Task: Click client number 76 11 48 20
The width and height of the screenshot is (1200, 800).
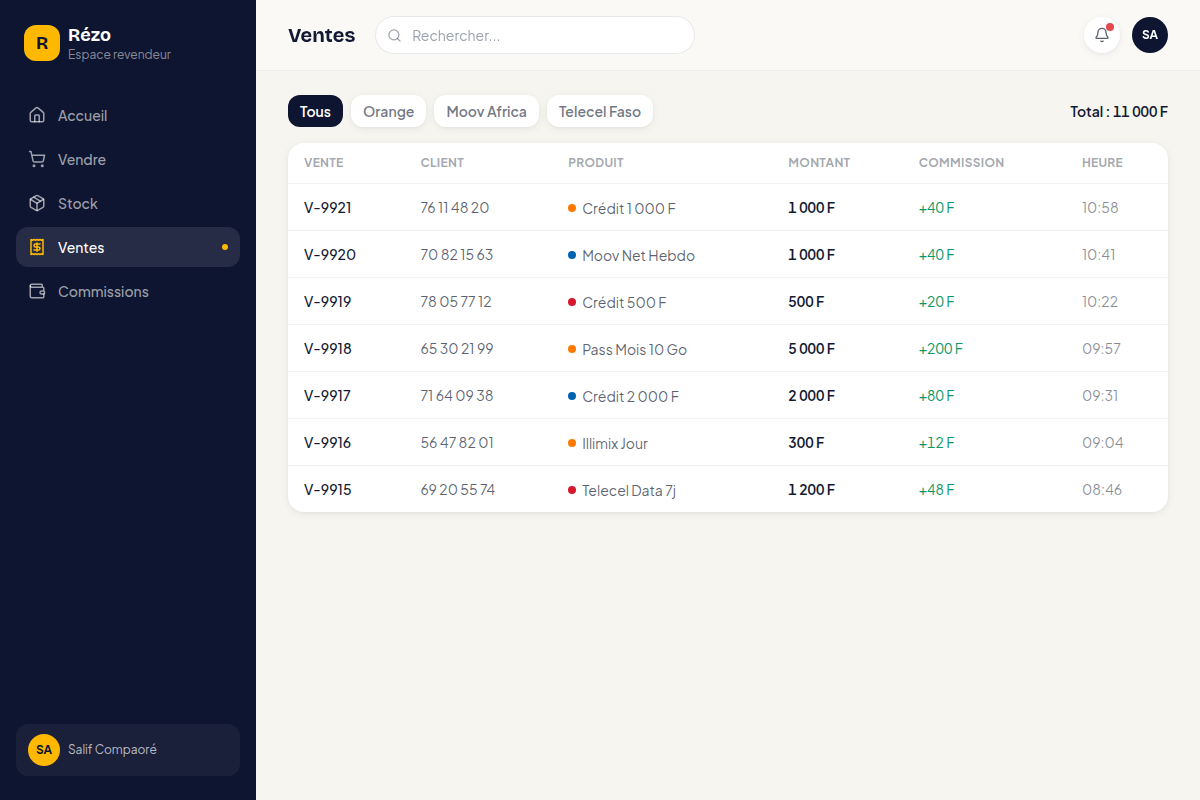Action: click(455, 208)
